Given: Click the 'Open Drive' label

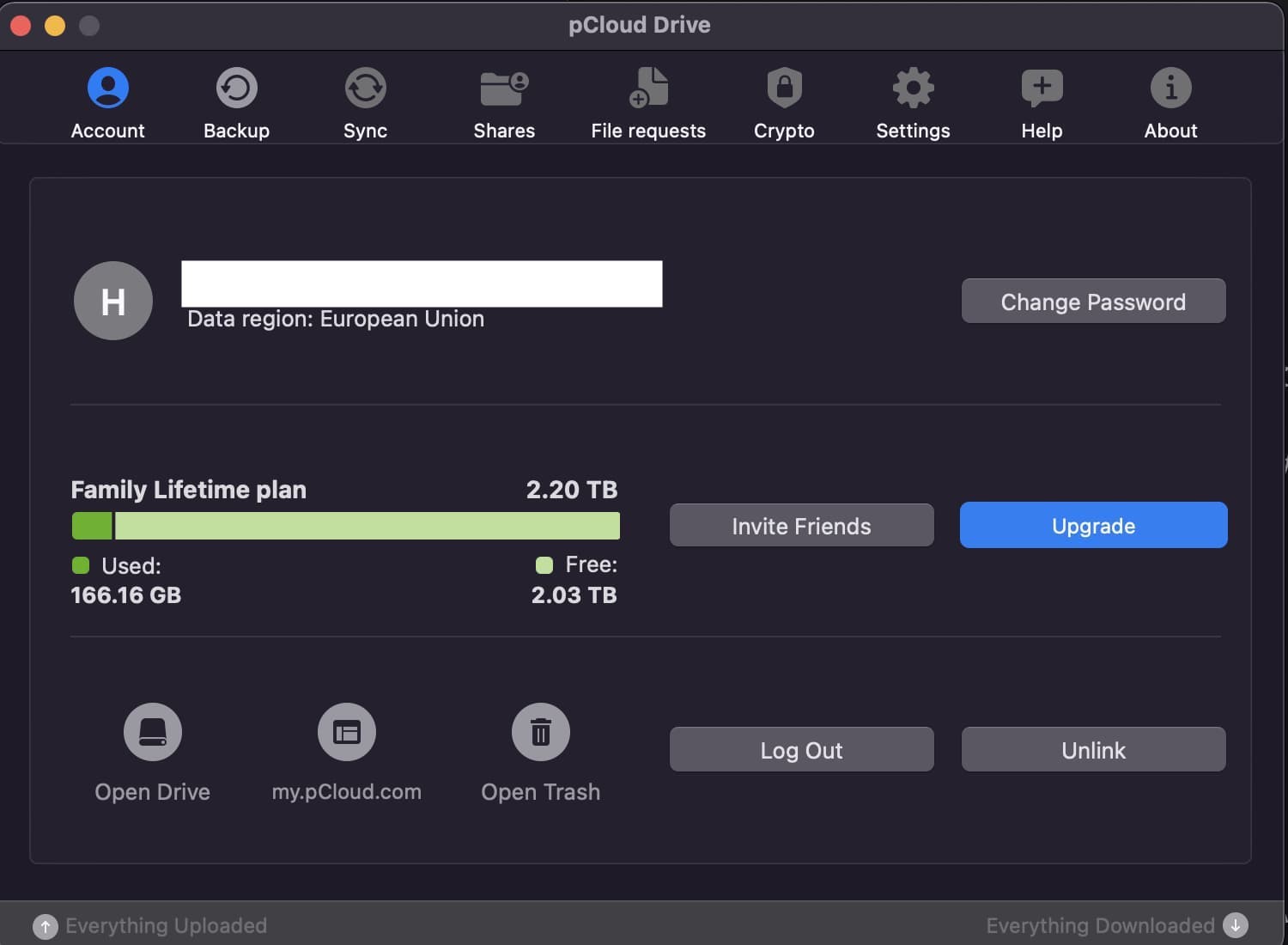Looking at the screenshot, I should point(153,792).
